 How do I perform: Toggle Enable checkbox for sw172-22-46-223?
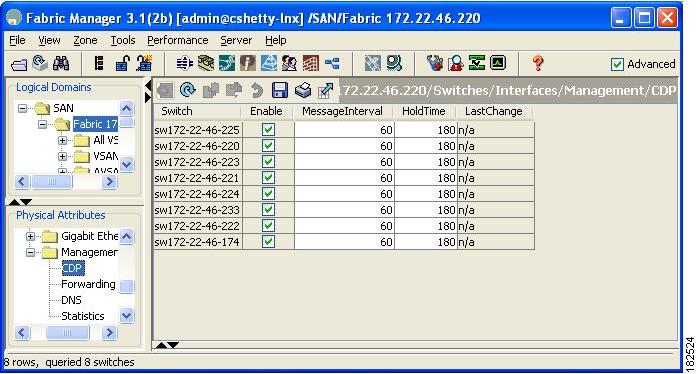(x=268, y=162)
